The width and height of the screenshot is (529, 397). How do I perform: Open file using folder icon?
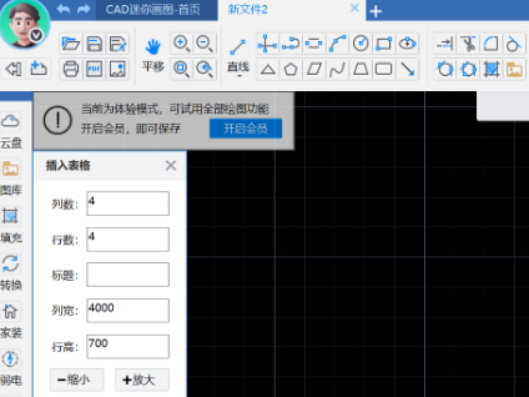71,44
